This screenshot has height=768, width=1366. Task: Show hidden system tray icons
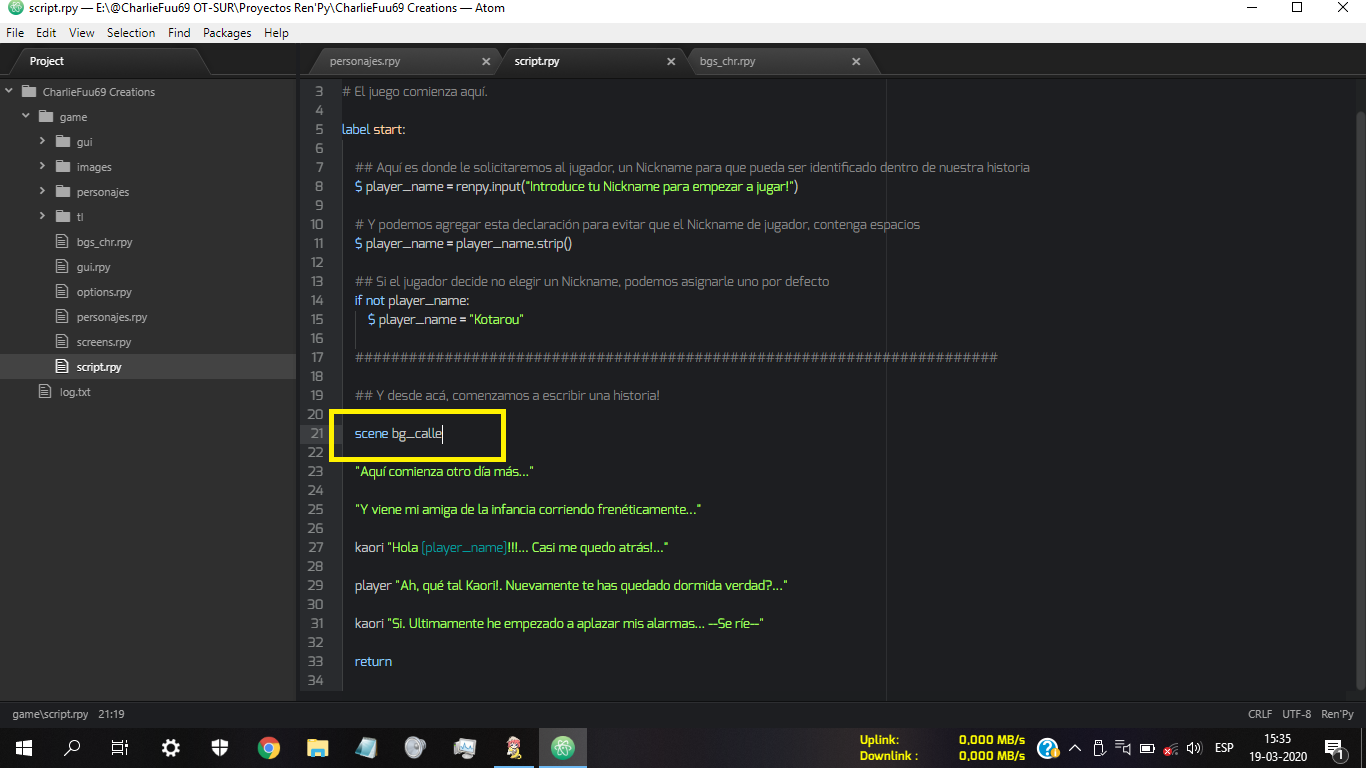(x=1075, y=748)
